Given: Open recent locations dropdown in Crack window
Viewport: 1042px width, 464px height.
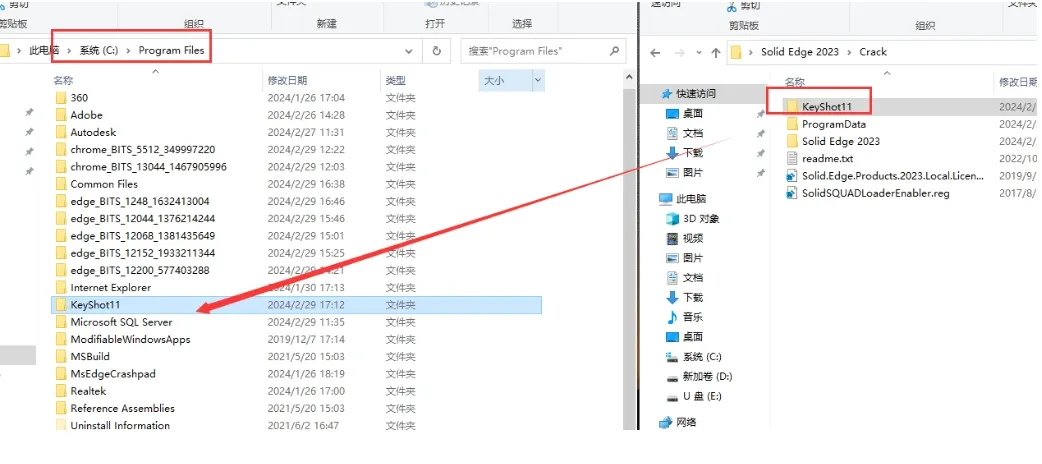Looking at the screenshot, I should tap(698, 53).
